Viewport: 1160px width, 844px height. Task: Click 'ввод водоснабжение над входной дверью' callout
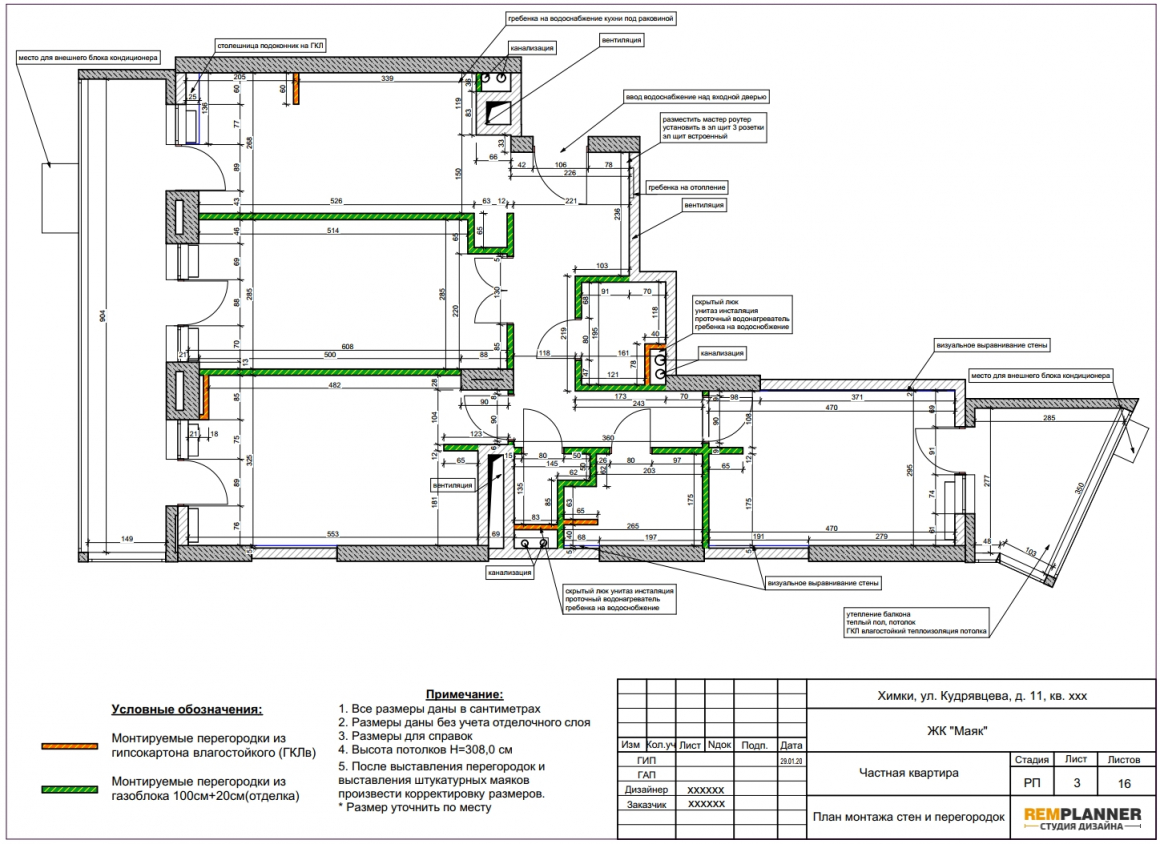point(696,97)
